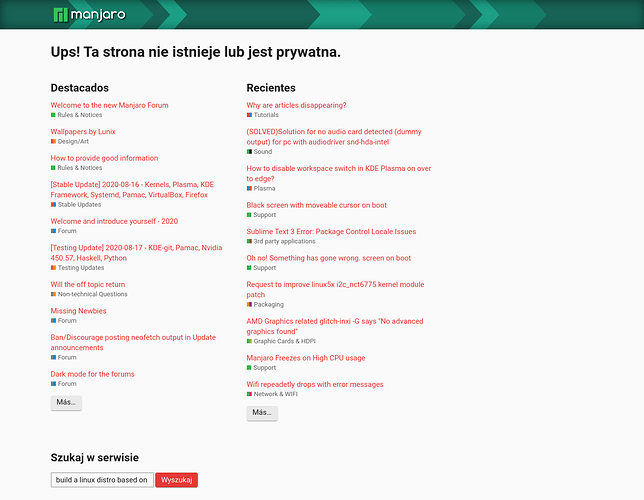The height and width of the screenshot is (500, 644).
Task: Select Forum category under 'Missing Newbies'
Action: (x=64, y=321)
